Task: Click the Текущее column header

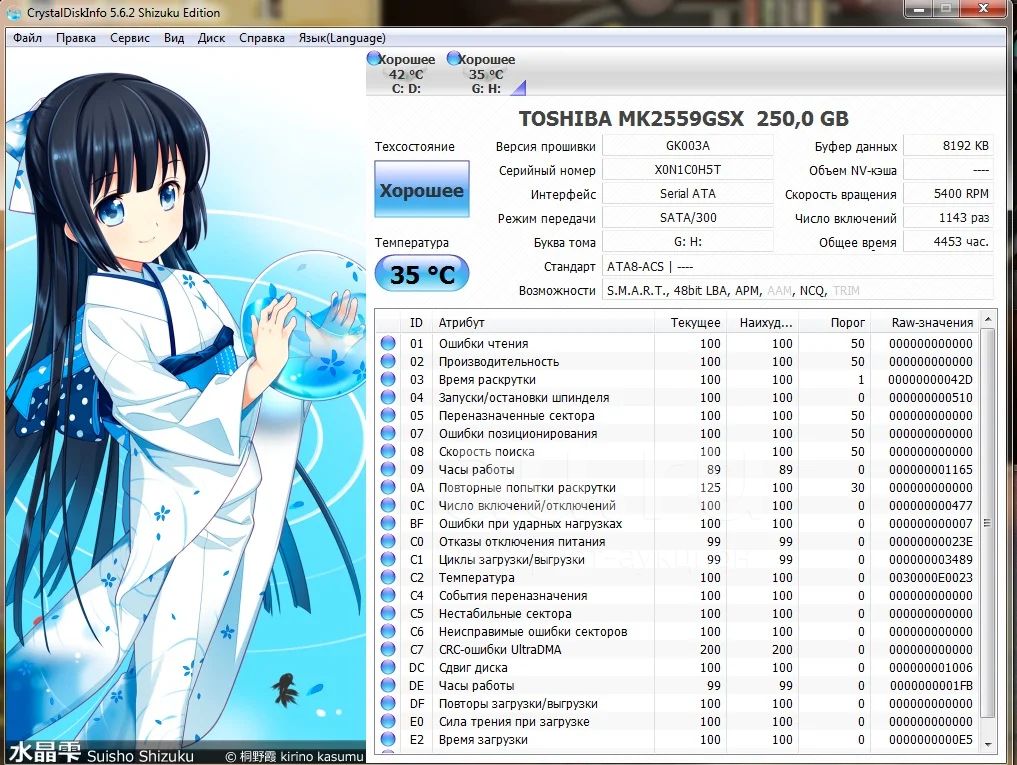Action: click(690, 322)
